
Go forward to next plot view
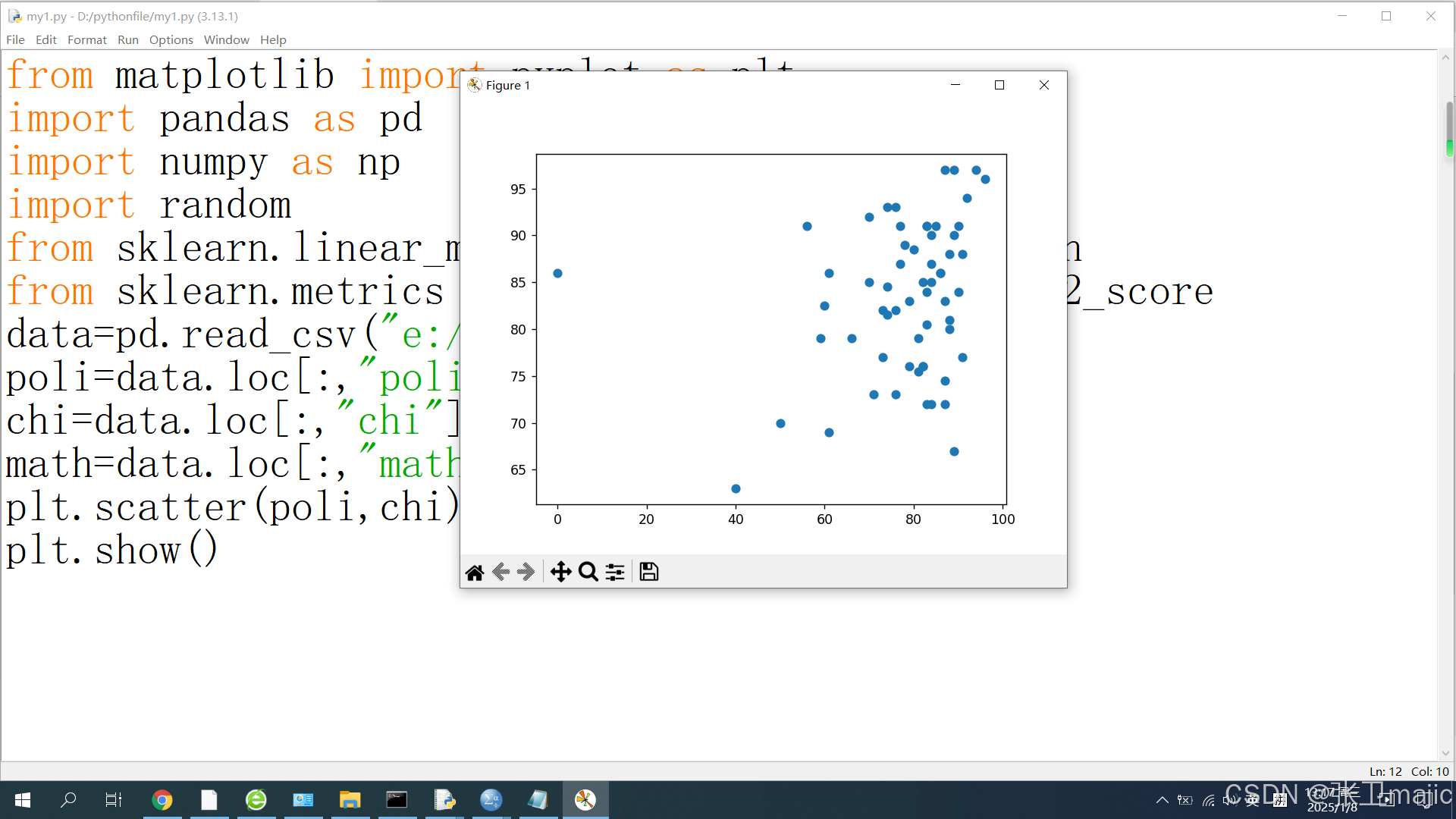tap(526, 572)
